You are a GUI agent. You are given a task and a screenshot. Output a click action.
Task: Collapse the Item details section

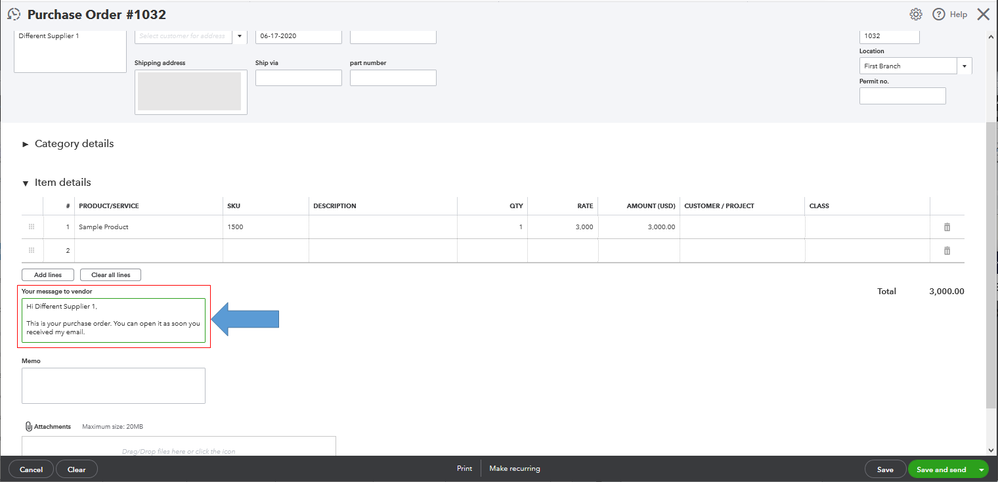pyautogui.click(x=25, y=183)
